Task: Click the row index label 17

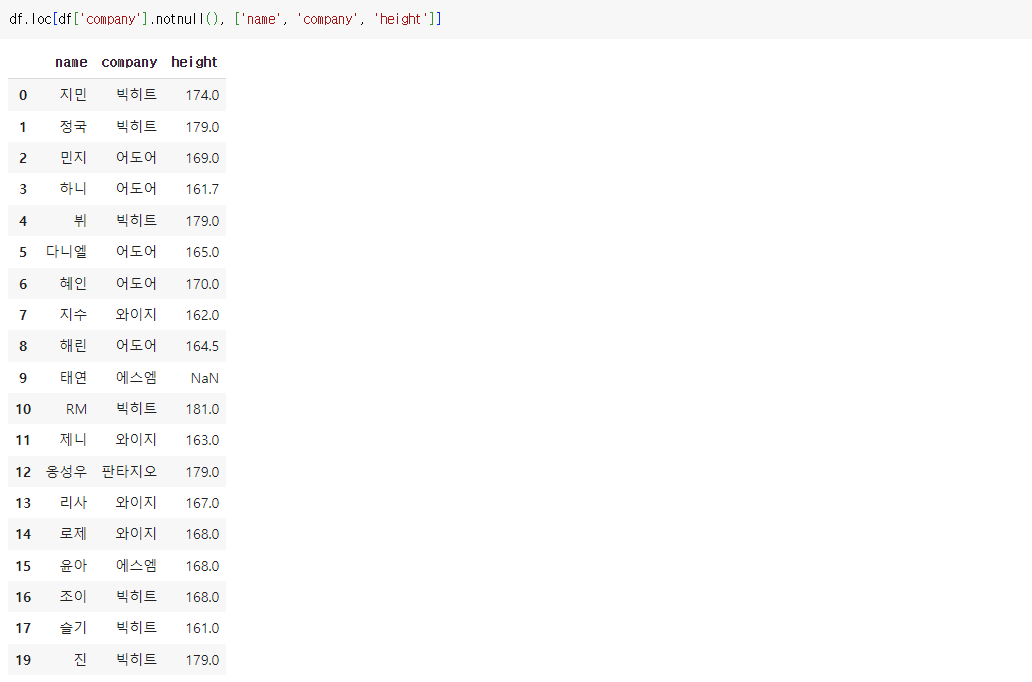Action: (23, 629)
